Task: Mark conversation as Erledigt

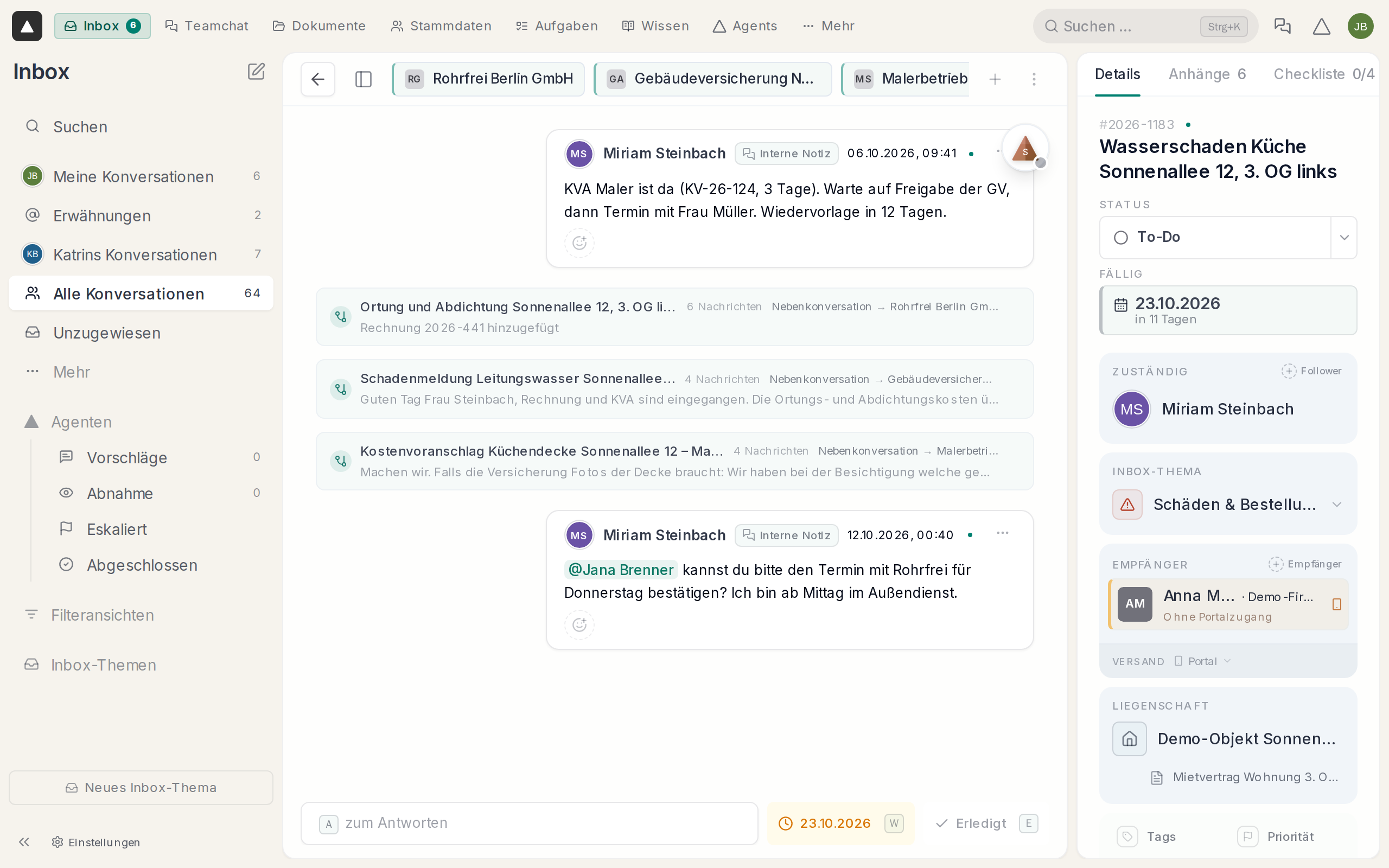Action: 986,824
